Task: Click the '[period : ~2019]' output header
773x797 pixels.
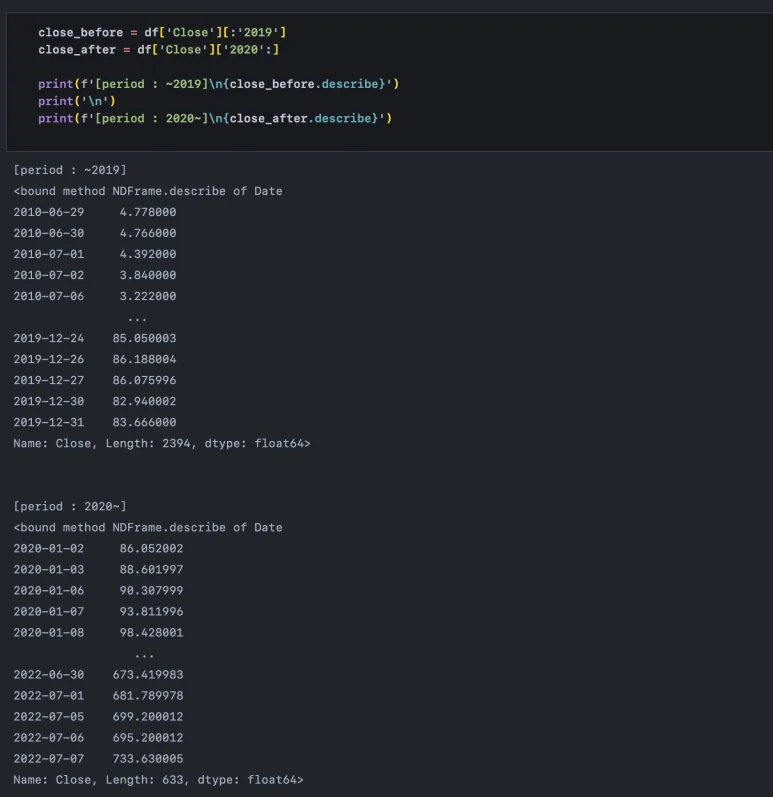Action: click(x=70, y=170)
